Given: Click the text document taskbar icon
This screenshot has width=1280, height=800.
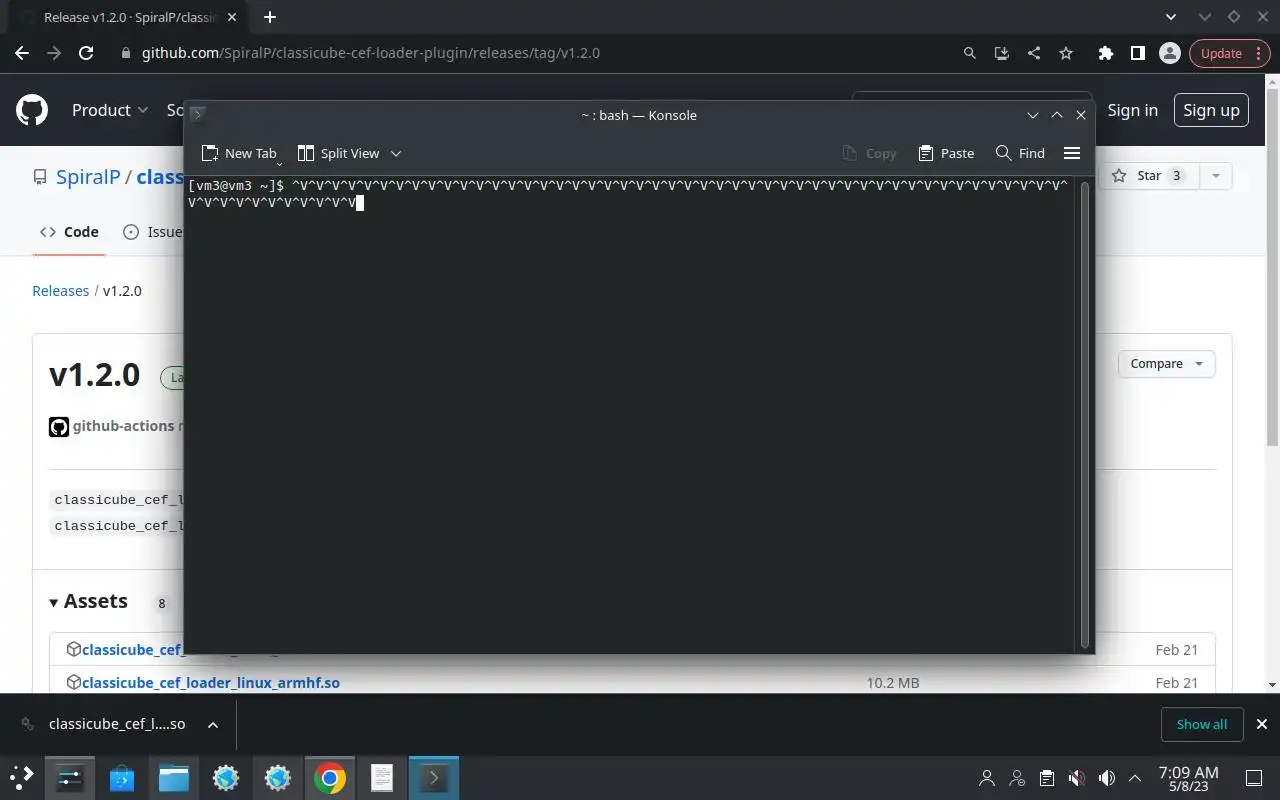Looking at the screenshot, I should click(x=382, y=777).
